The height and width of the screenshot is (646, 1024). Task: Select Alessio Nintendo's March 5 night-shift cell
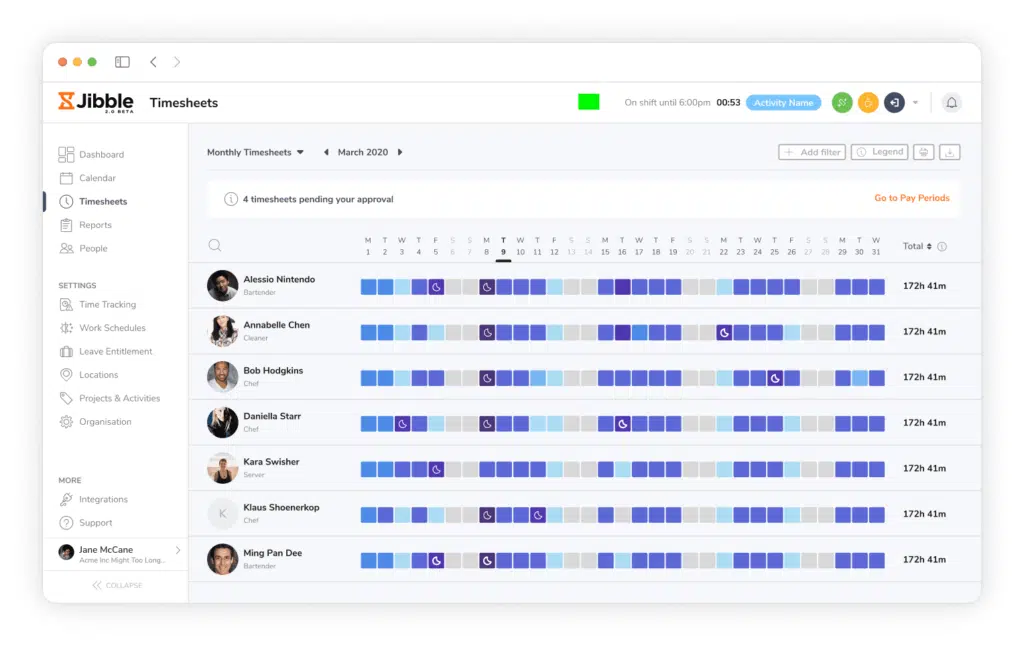click(x=436, y=287)
